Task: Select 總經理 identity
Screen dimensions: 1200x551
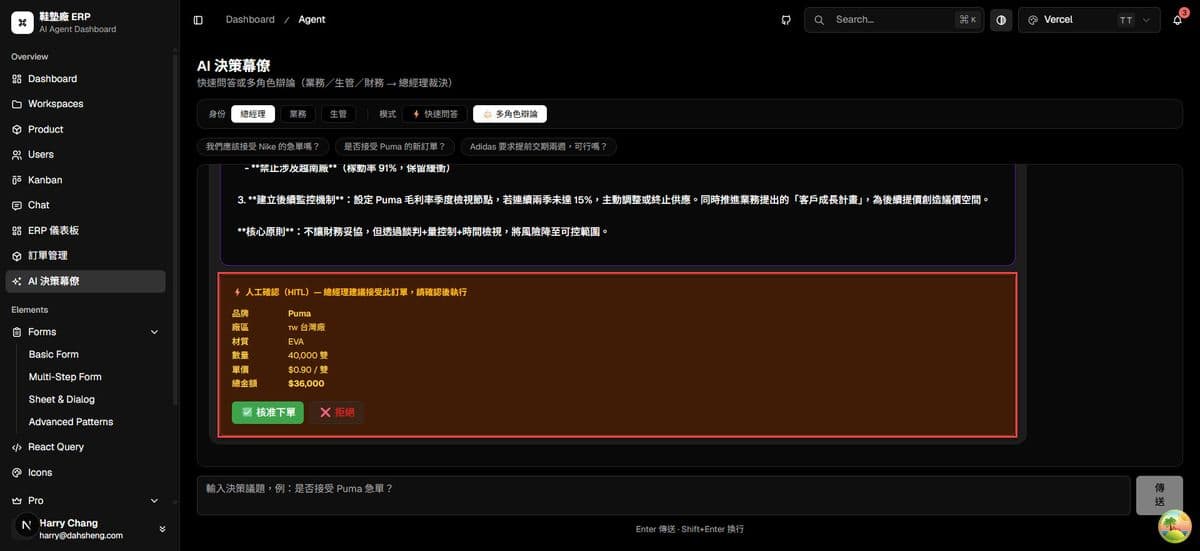Action: [x=253, y=114]
